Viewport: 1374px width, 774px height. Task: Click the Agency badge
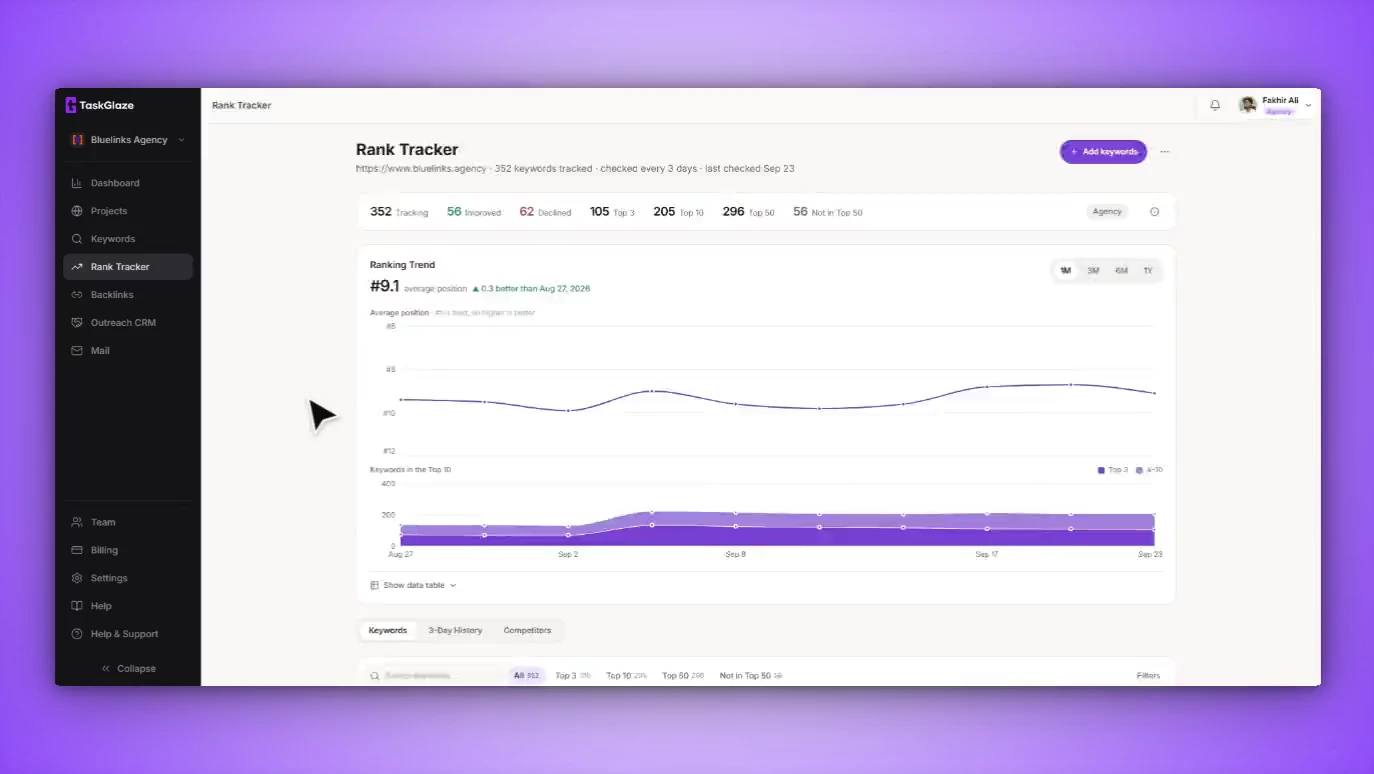coord(1107,212)
